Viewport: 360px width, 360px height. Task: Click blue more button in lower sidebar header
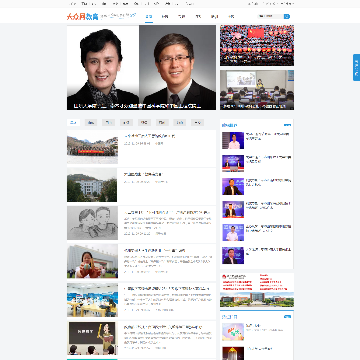[287, 317]
